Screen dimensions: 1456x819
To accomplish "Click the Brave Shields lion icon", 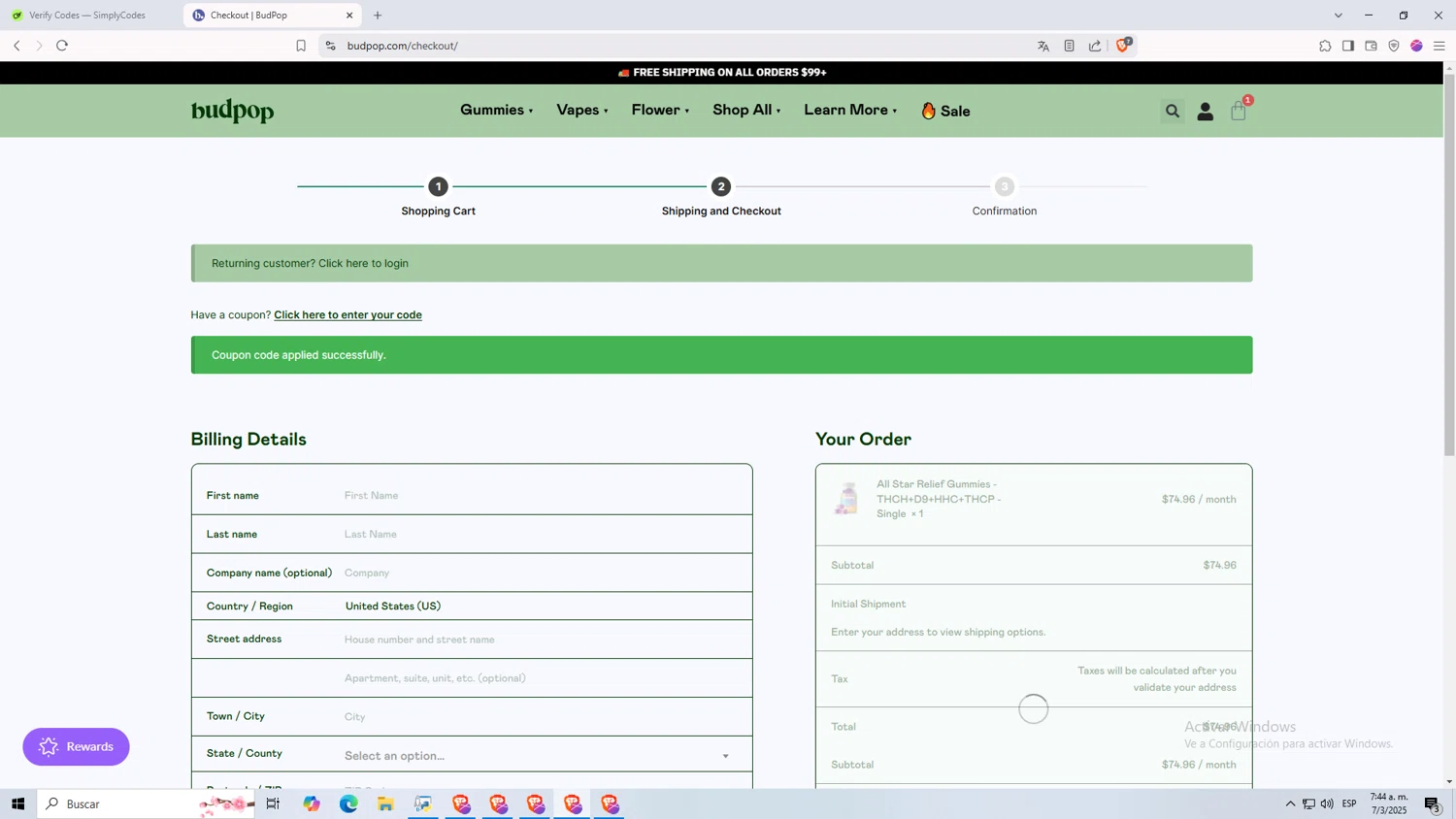I will pyautogui.click(x=1122, y=46).
